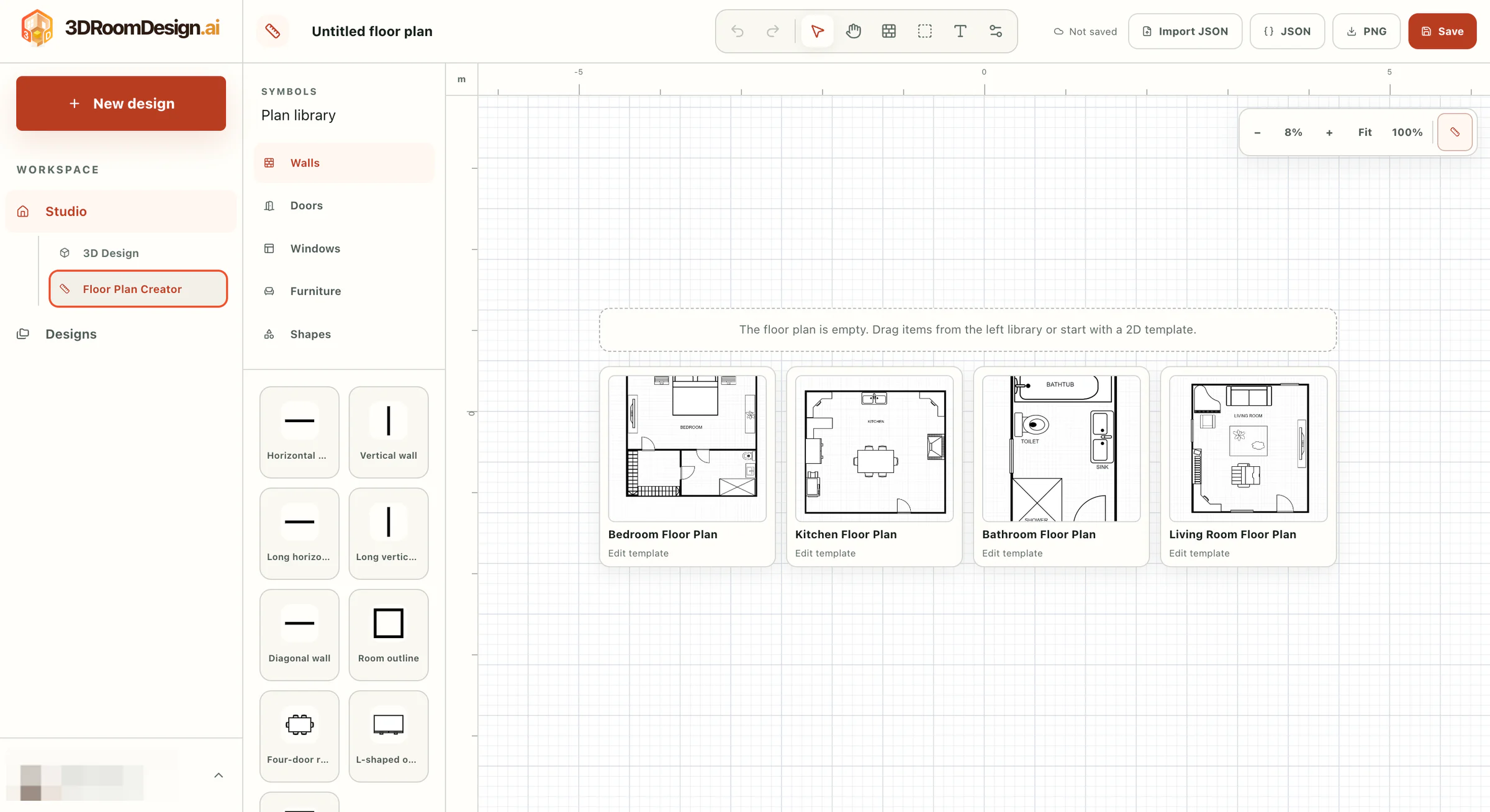Select the Diagonal wall symbol
1490x812 pixels.
coord(299,634)
